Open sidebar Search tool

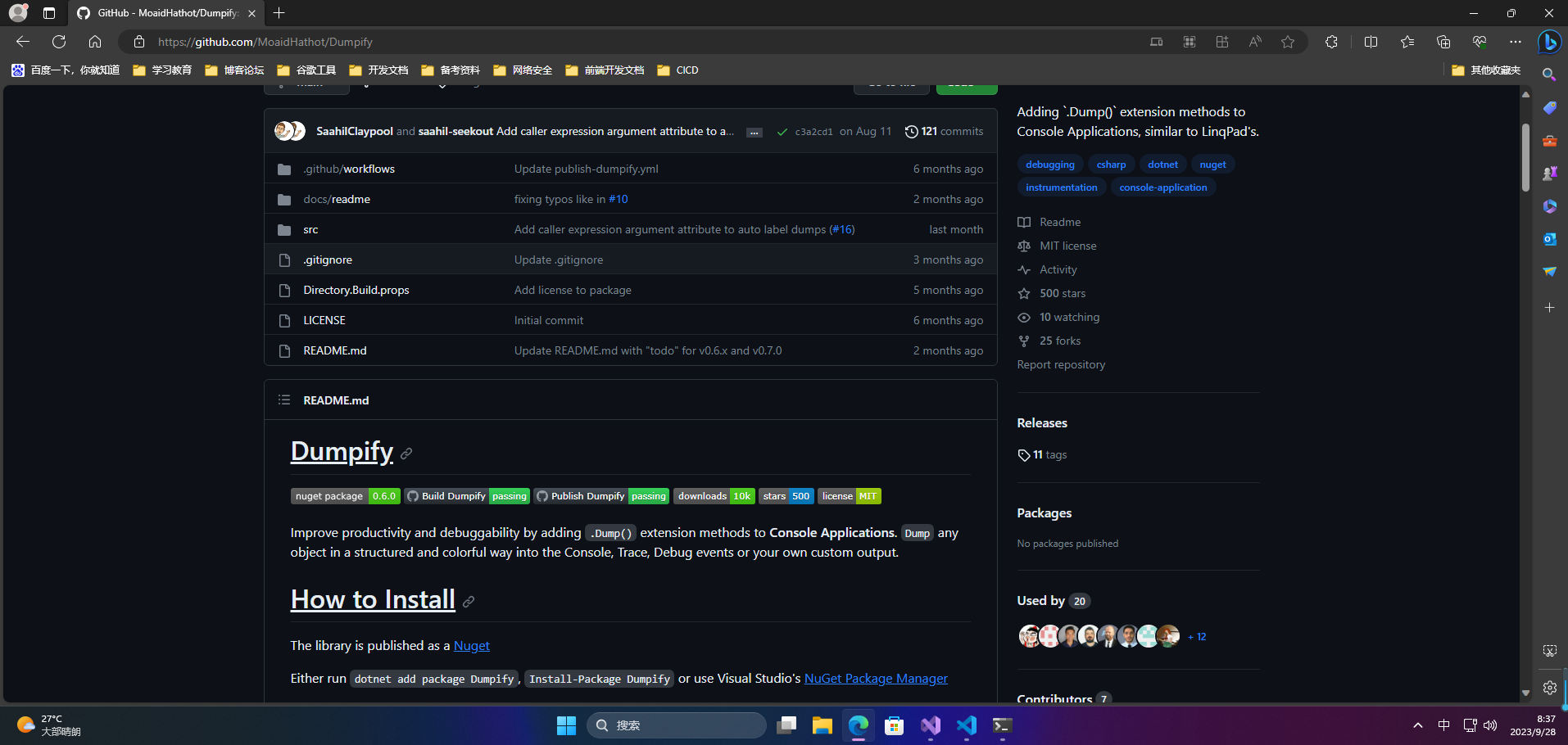tap(1549, 74)
